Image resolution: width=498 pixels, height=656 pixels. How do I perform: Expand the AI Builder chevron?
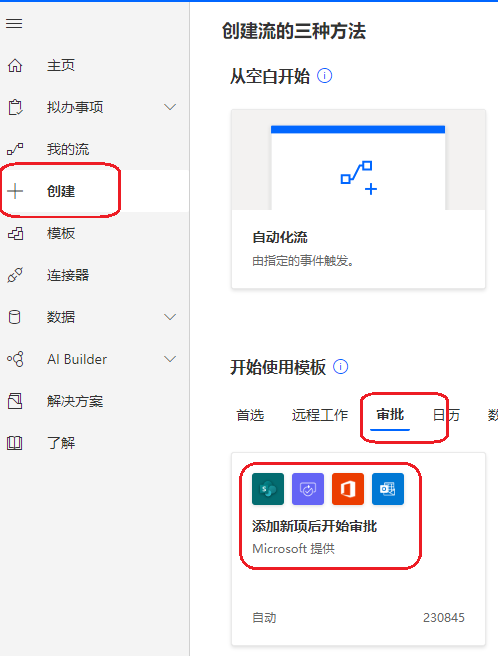point(169,359)
